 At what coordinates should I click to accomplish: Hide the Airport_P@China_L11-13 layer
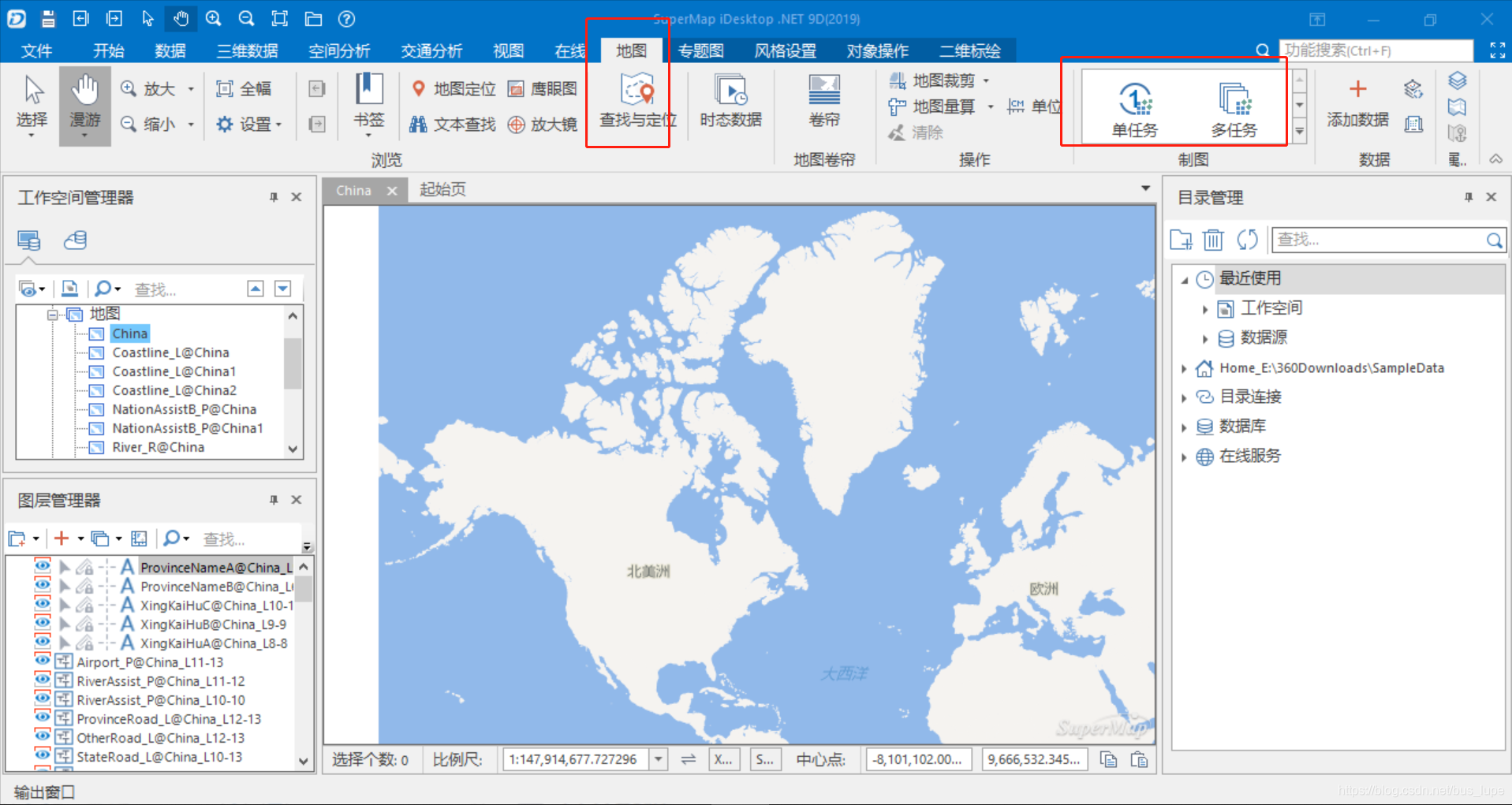[x=43, y=660]
